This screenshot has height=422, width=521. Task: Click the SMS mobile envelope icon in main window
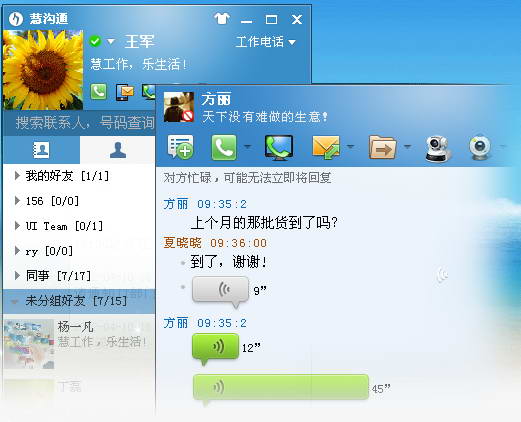click(x=125, y=92)
